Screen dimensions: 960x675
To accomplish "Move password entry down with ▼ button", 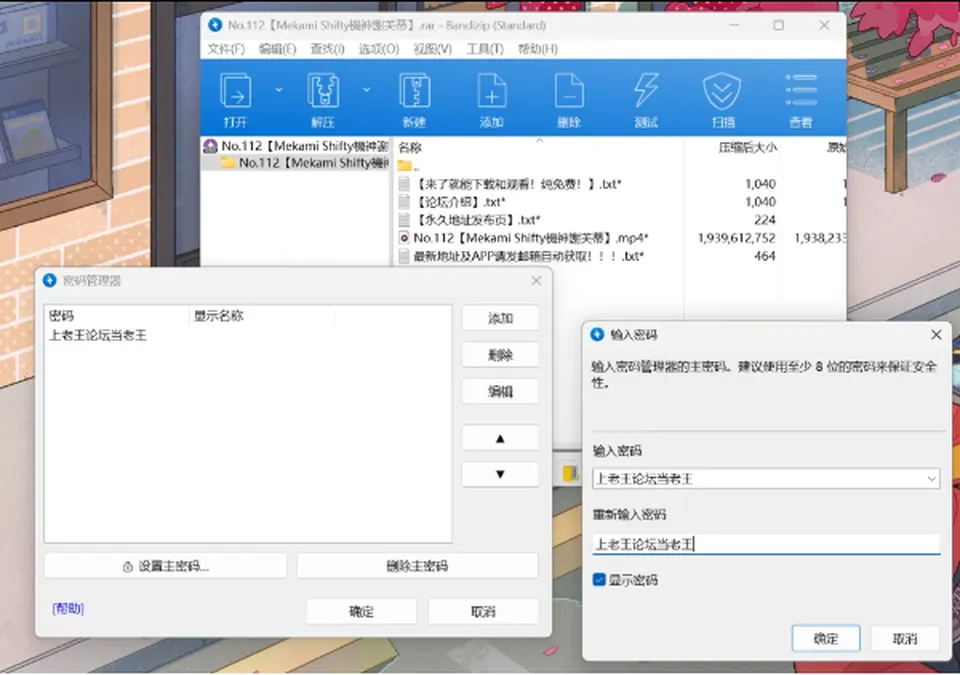I will coord(500,474).
